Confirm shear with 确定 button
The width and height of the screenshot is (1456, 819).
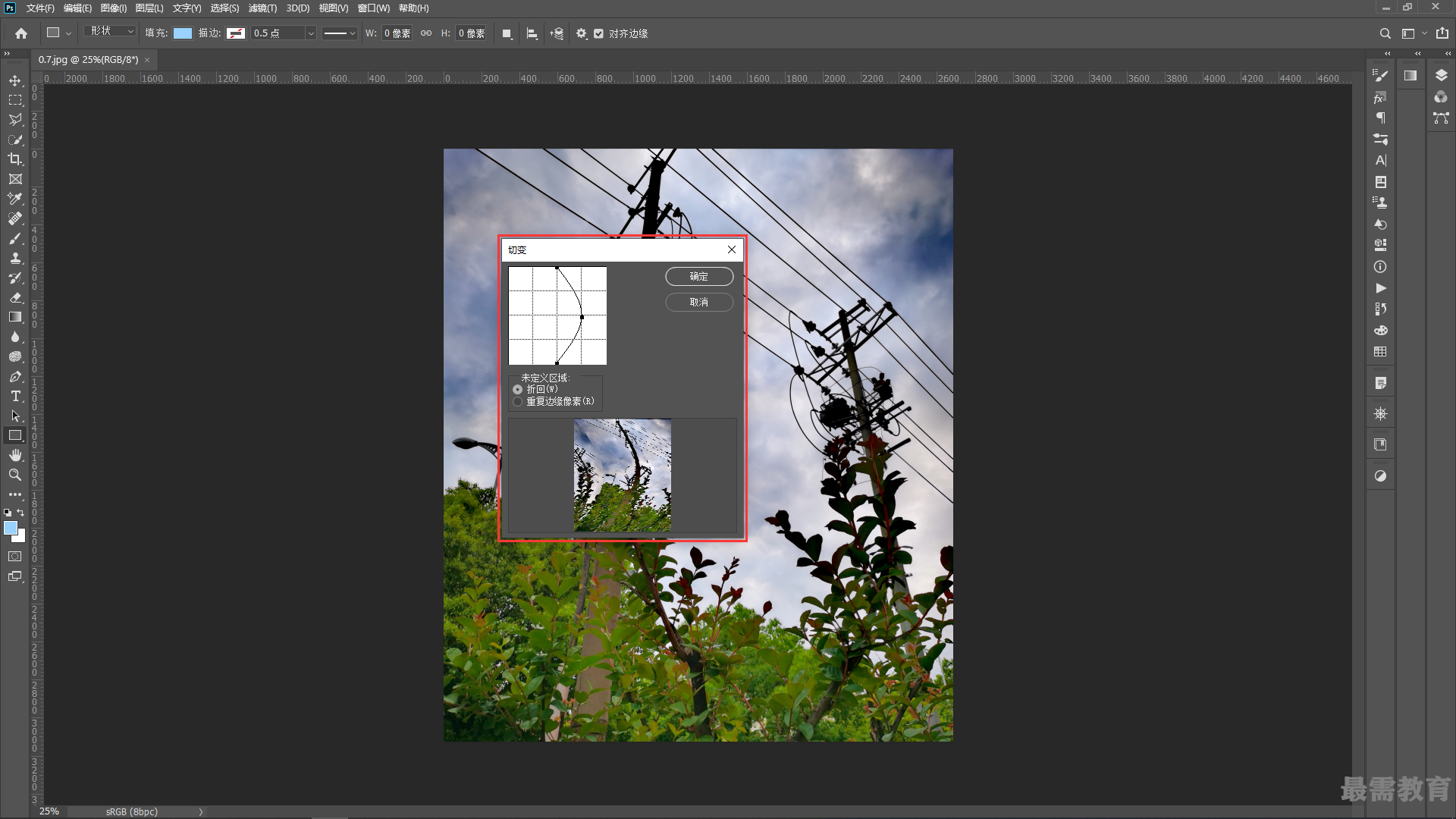[x=699, y=277]
